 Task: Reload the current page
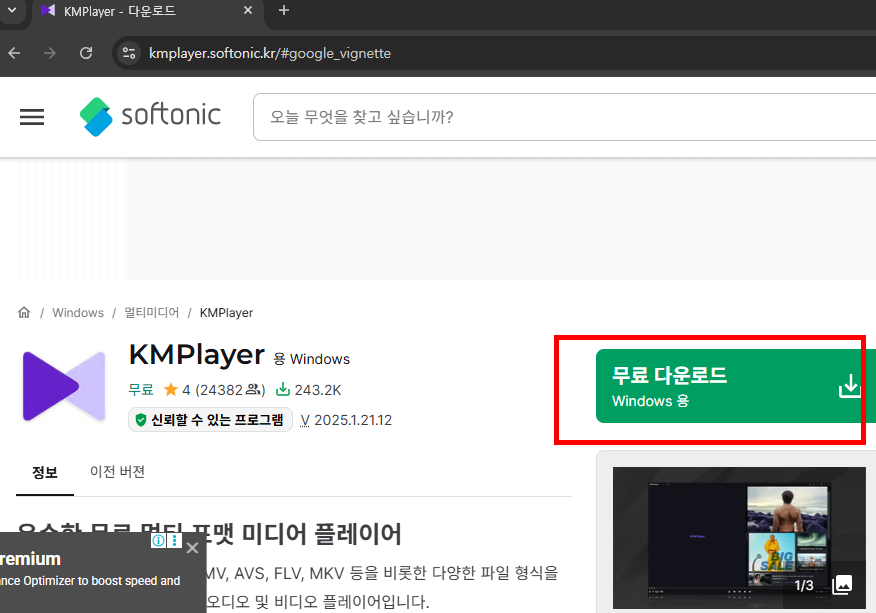[x=85, y=53]
